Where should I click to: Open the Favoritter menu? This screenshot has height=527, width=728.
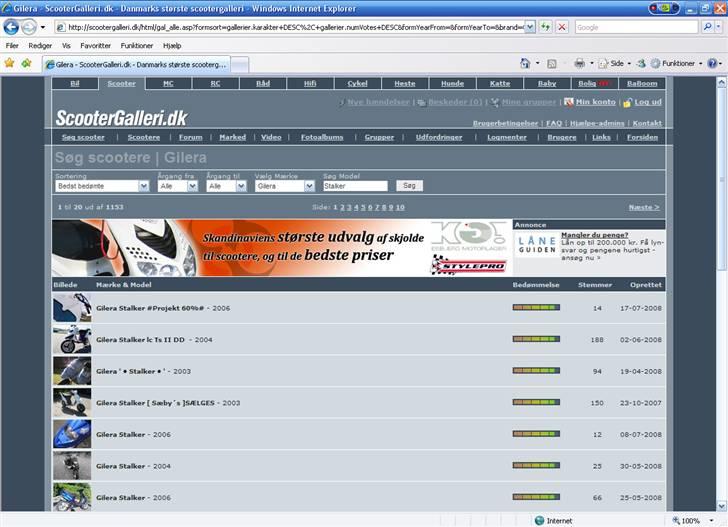point(96,45)
